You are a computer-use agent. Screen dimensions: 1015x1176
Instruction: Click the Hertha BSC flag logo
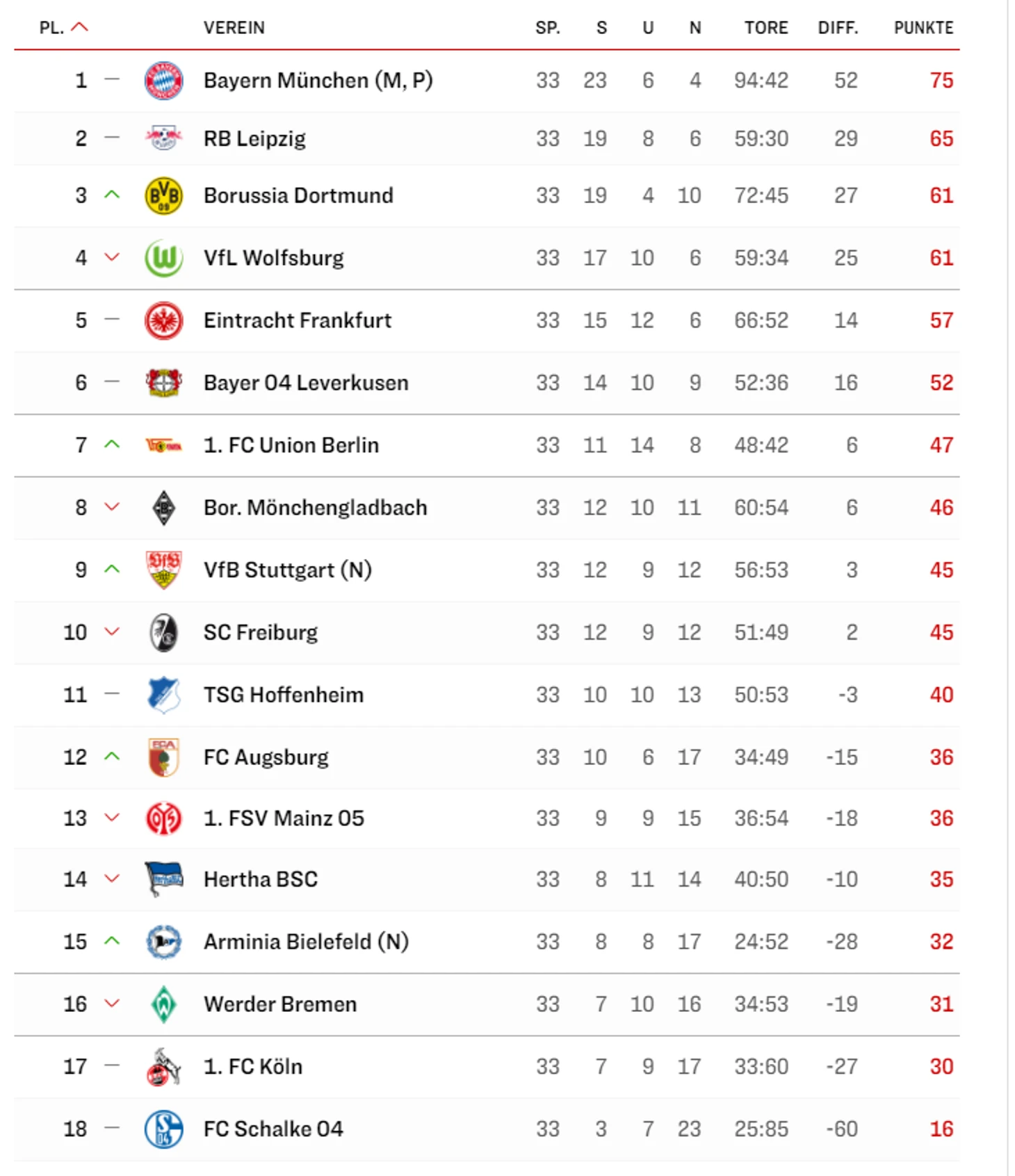coord(163,879)
